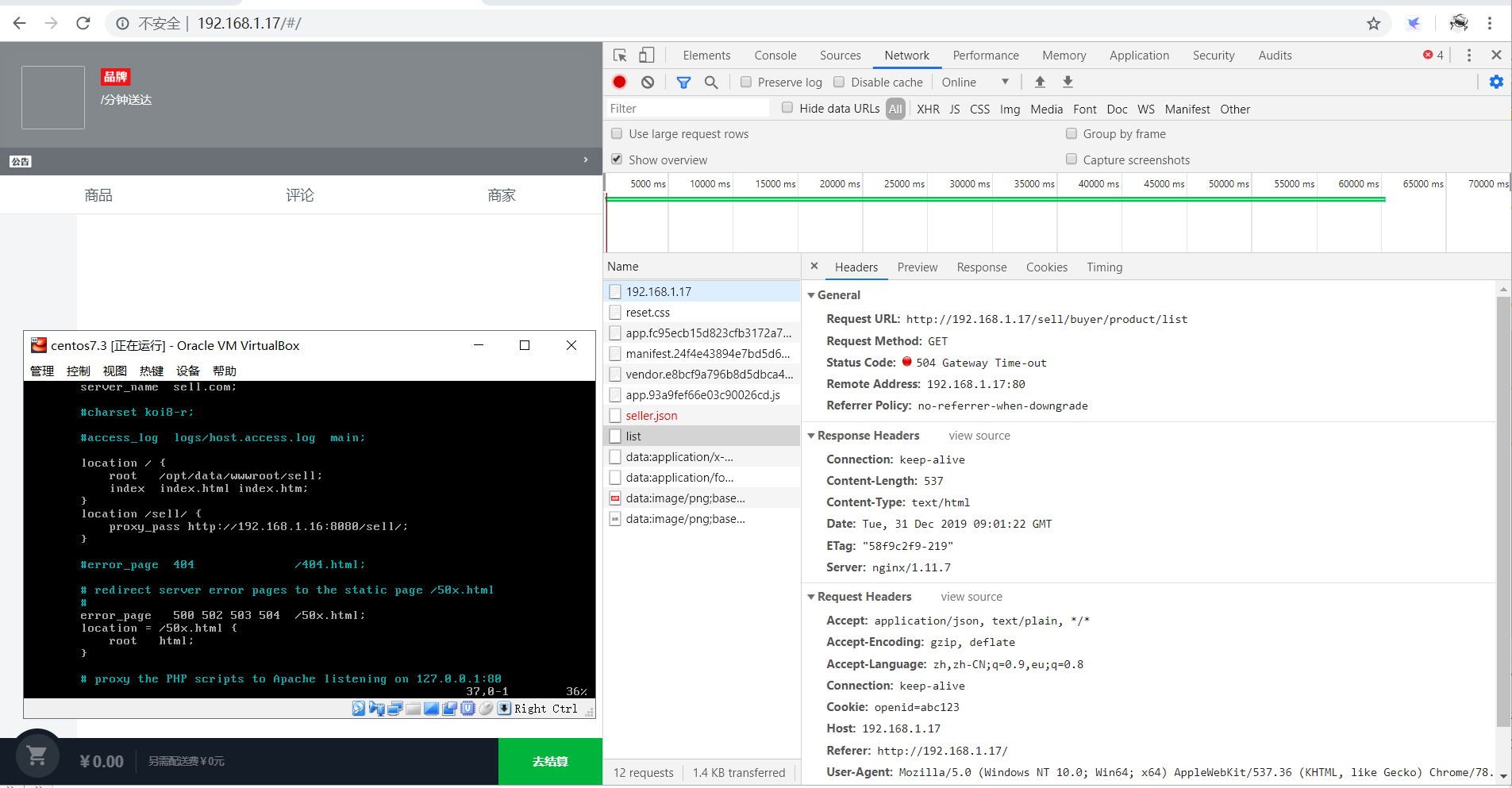Click view source beside Request Headers
This screenshot has height=788, width=1512.
coord(971,597)
